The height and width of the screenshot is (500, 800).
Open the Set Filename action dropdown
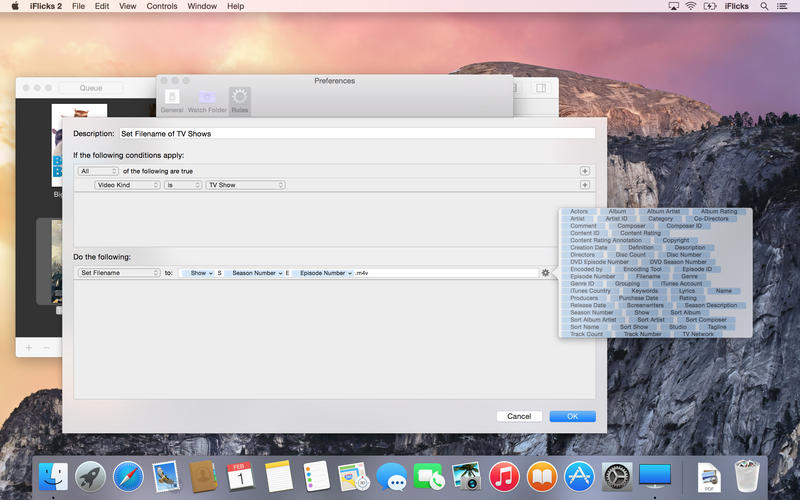[x=119, y=273]
